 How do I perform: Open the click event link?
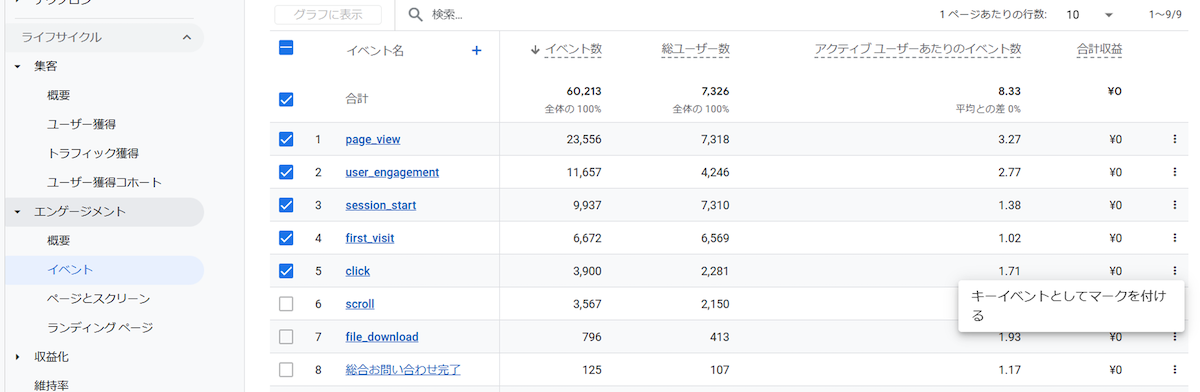pyautogui.click(x=357, y=271)
